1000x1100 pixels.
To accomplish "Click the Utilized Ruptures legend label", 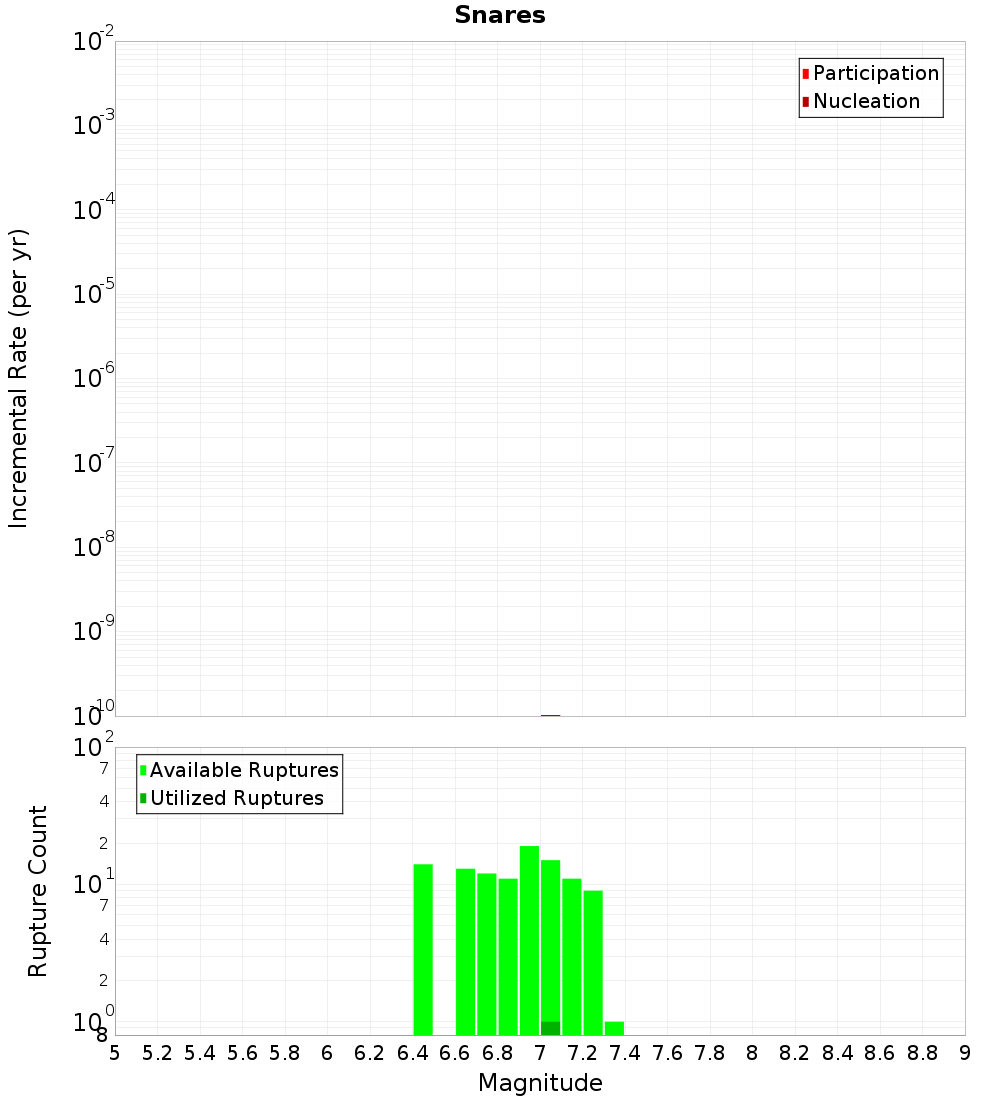I will (x=236, y=798).
